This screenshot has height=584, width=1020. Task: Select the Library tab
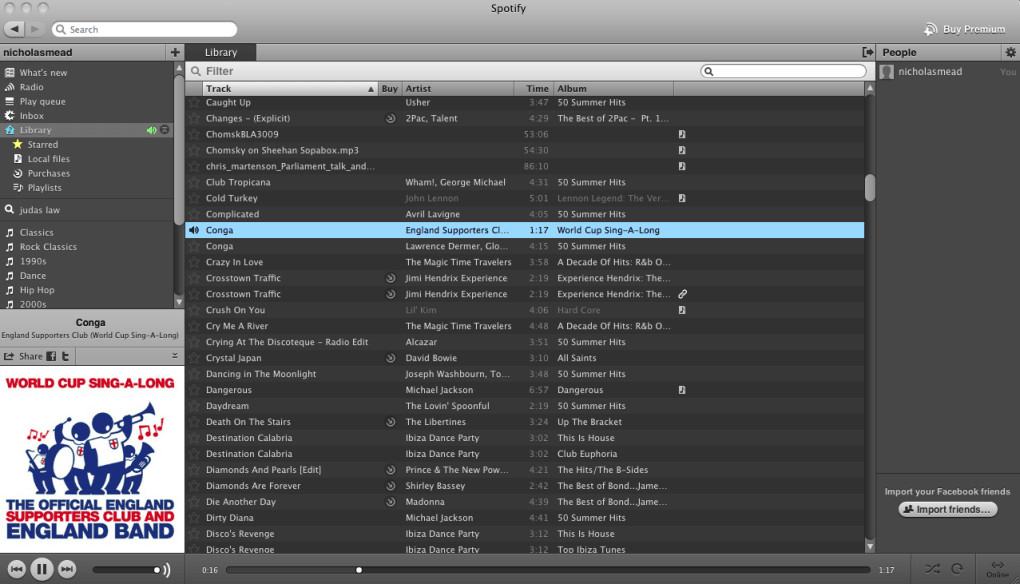221,52
